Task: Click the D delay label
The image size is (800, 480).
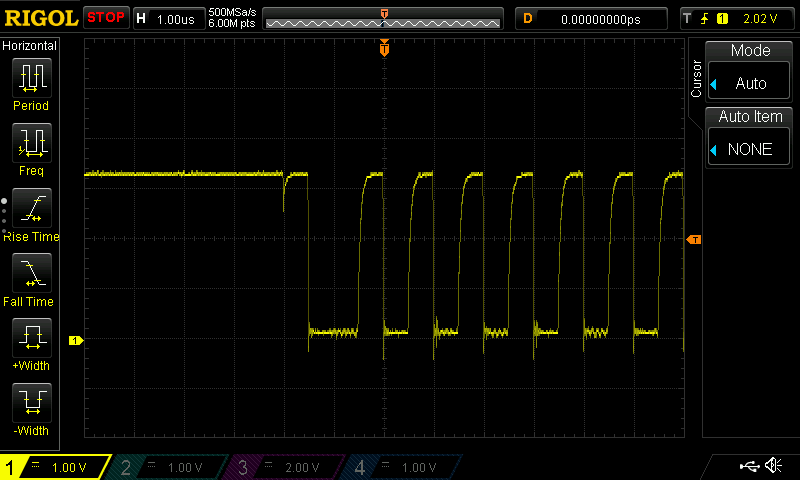Action: (528, 19)
